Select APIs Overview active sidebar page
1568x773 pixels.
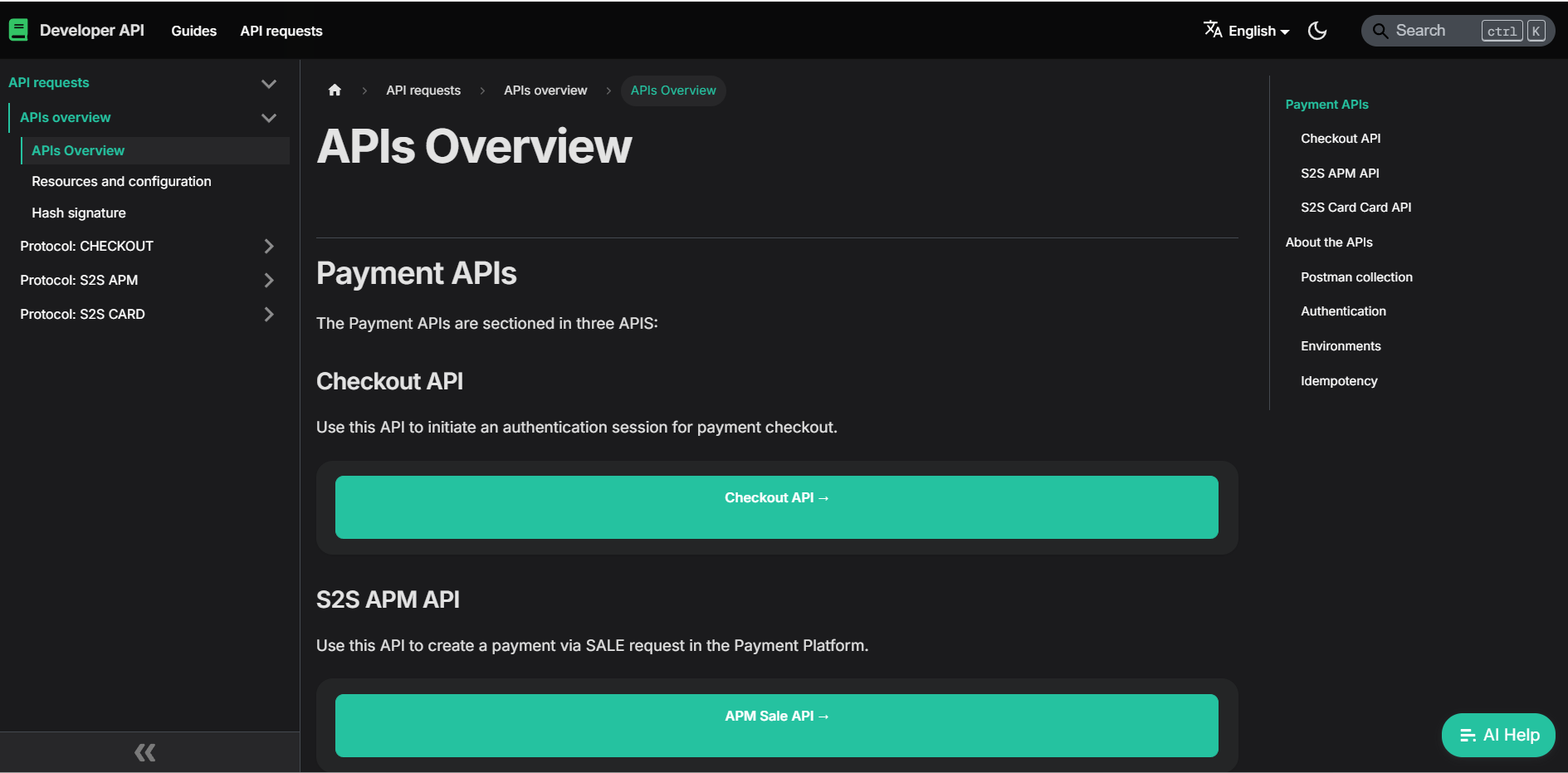coord(155,150)
